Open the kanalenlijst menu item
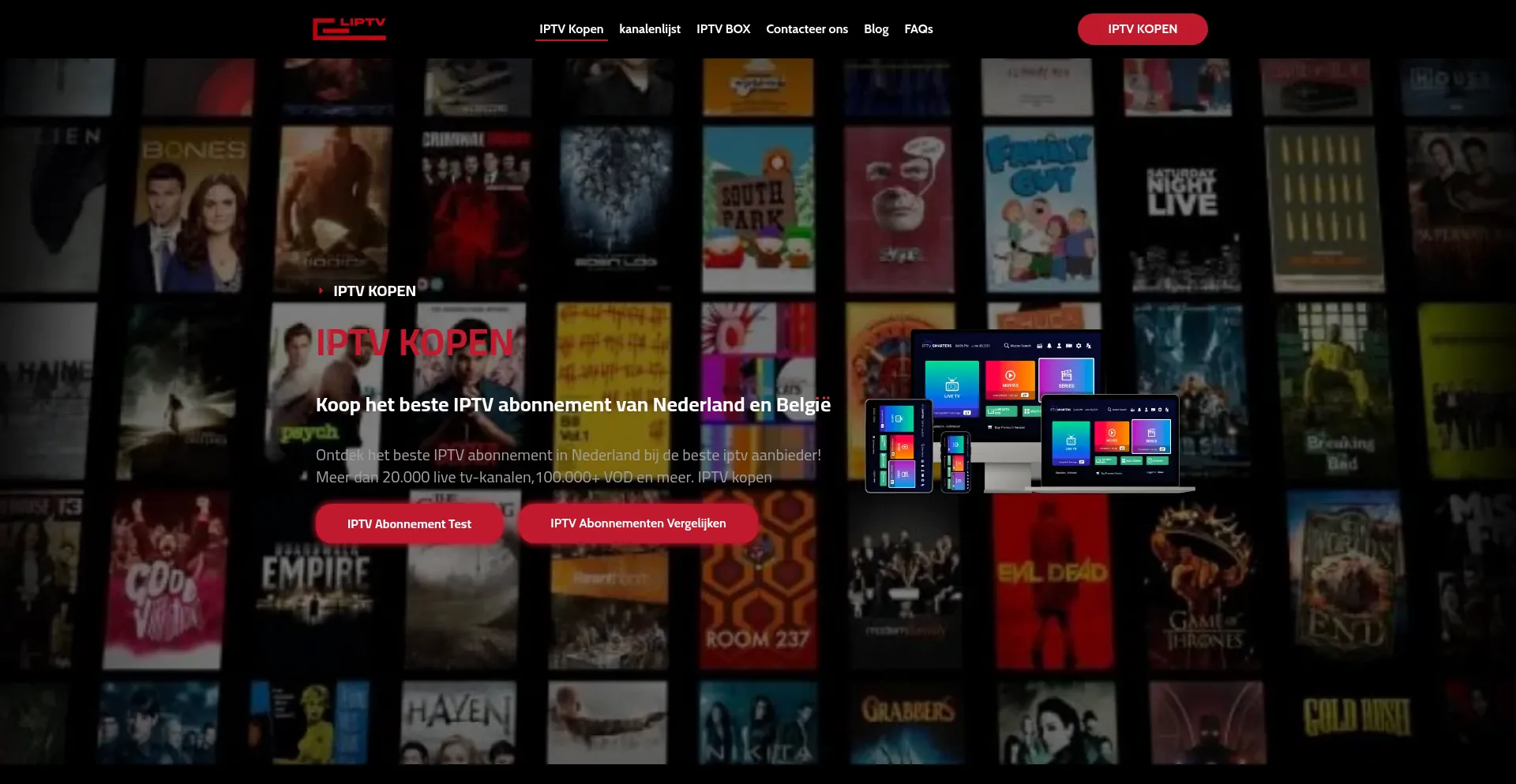This screenshot has height=784, width=1516. pyautogui.click(x=649, y=29)
